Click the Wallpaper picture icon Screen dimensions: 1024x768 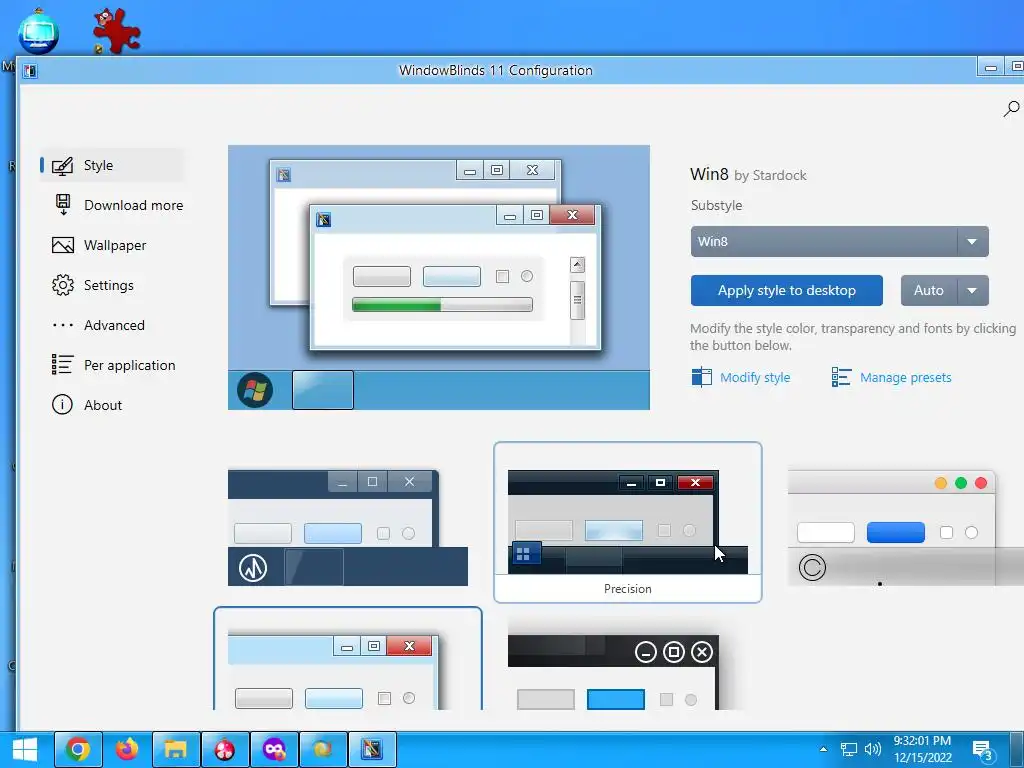63,246
